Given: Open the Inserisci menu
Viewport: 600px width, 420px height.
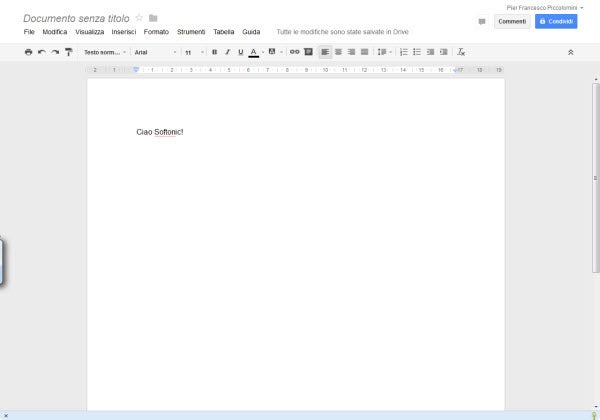Looking at the screenshot, I should click(x=124, y=32).
